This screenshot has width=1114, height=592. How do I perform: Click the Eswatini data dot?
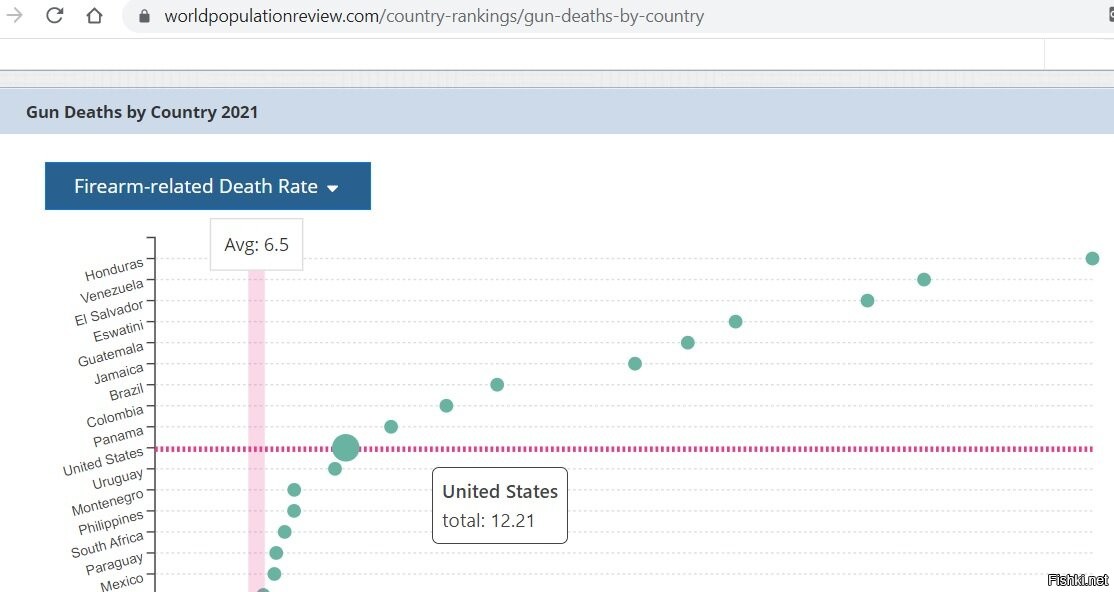(735, 322)
